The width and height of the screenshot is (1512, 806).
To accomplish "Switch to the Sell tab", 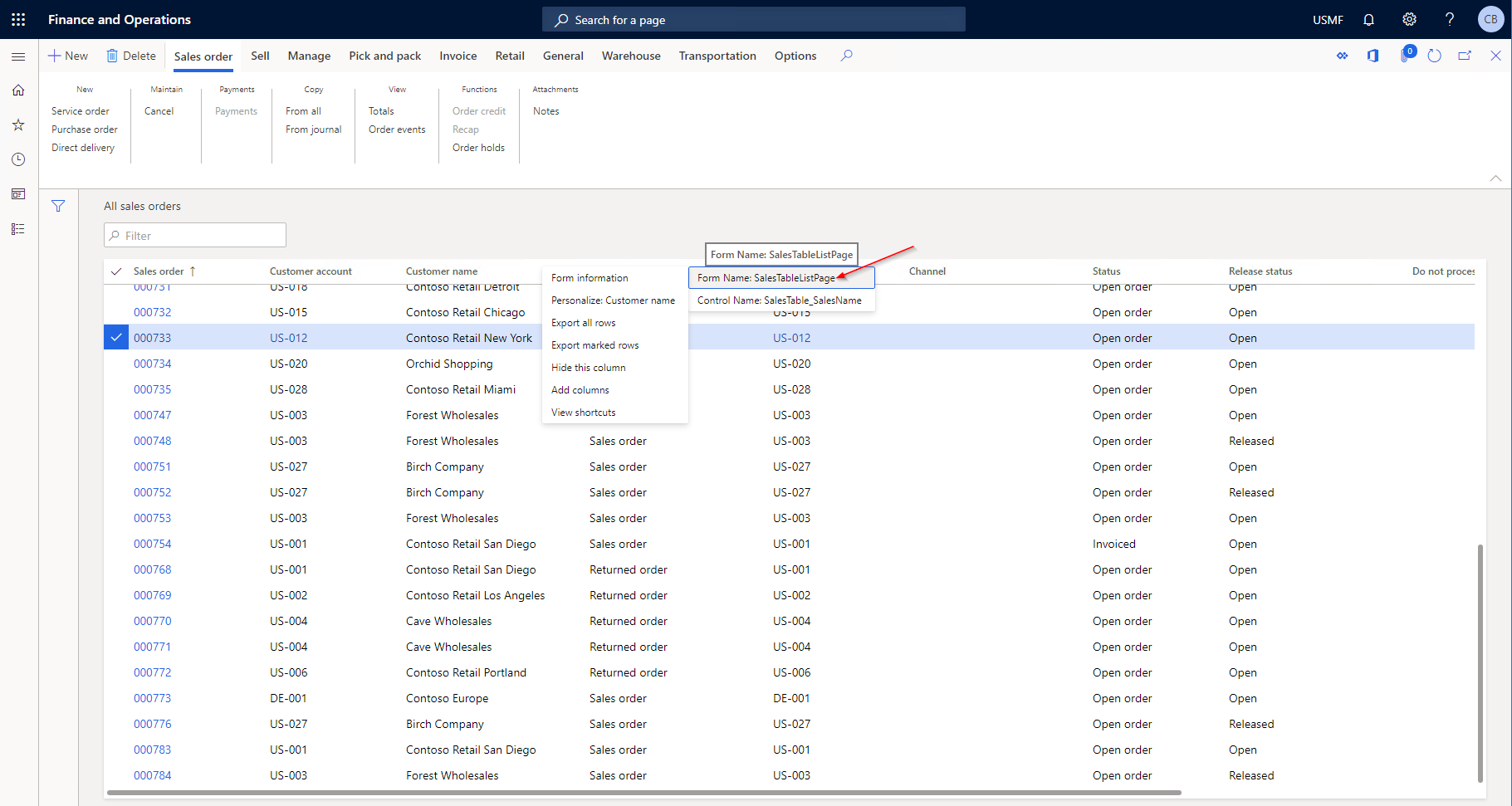I will pos(260,56).
